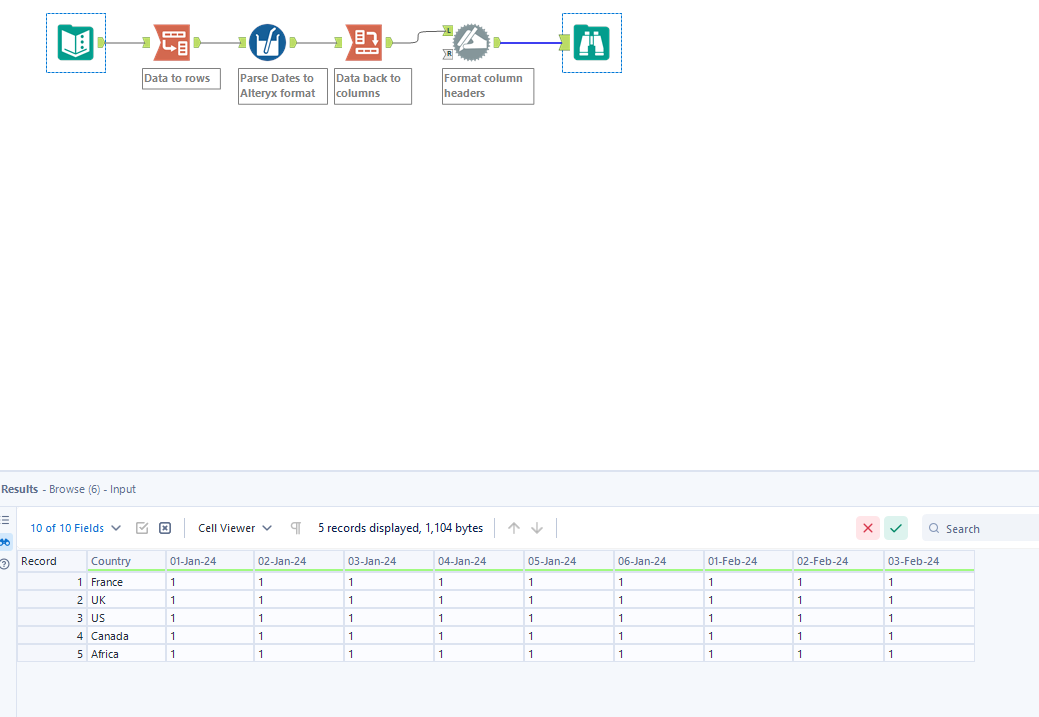Viewport: 1039px width, 717px height.
Task: Click the up arrow navigation button
Action: [513, 527]
